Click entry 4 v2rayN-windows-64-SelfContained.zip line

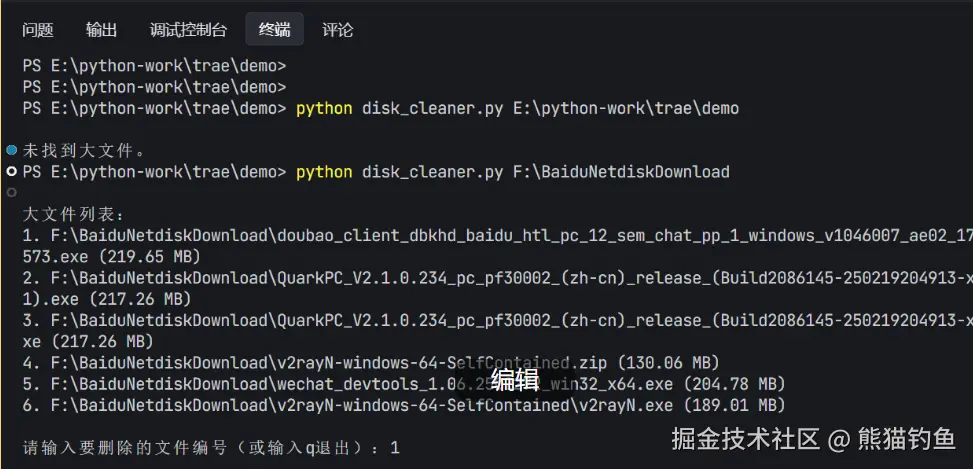(371, 363)
